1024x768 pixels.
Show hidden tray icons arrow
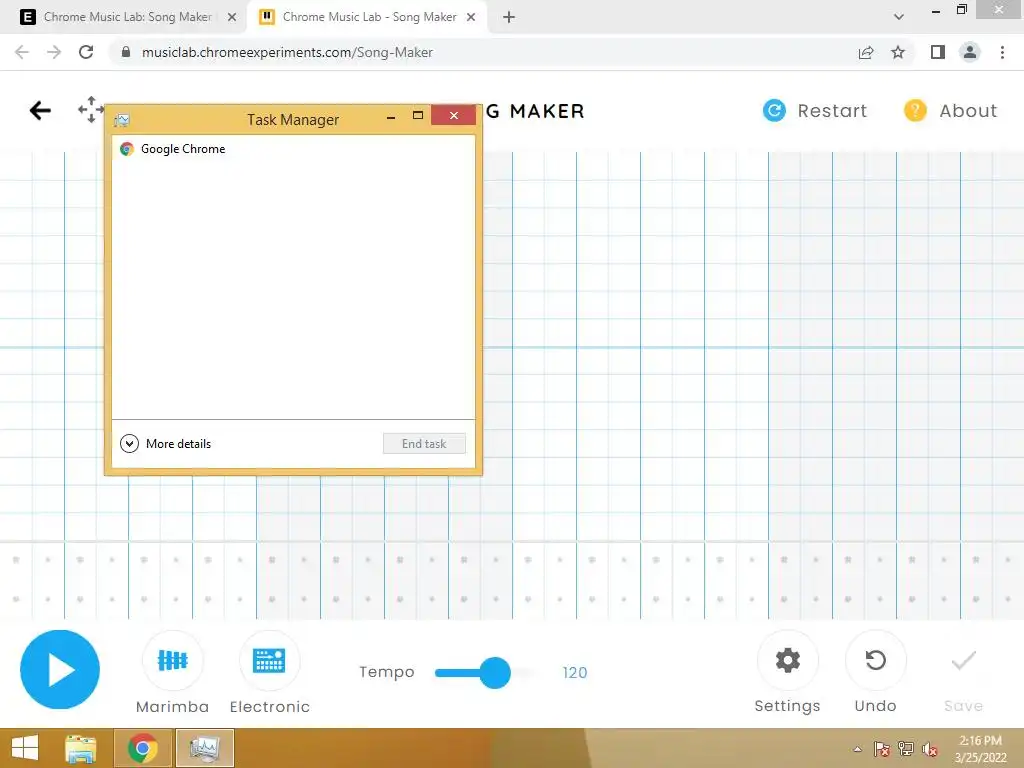[x=857, y=749]
